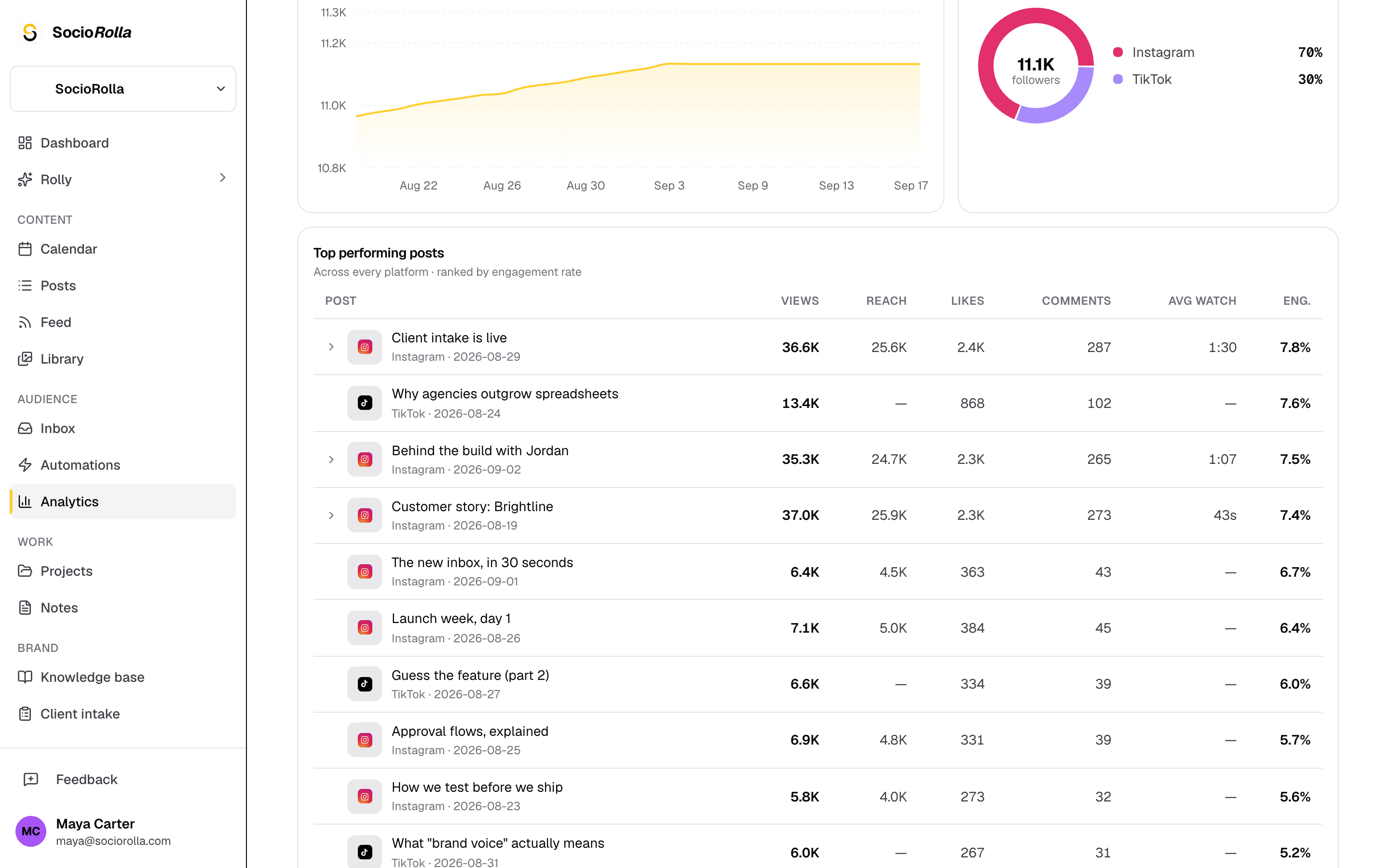Viewport: 1389px width, 868px height.
Task: Click the MC user avatar
Action: (30, 831)
